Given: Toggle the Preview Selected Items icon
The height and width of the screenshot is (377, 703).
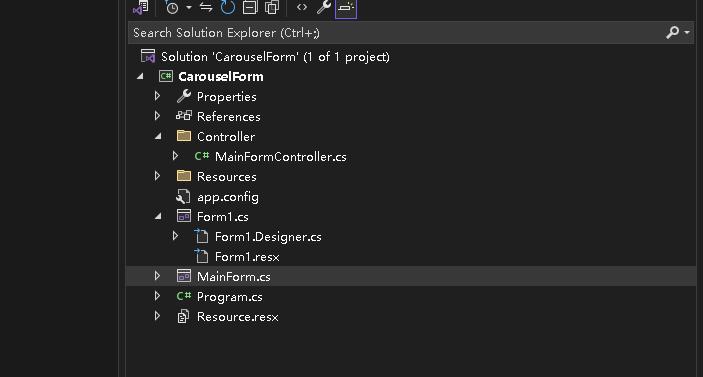Looking at the screenshot, I should [346, 8].
